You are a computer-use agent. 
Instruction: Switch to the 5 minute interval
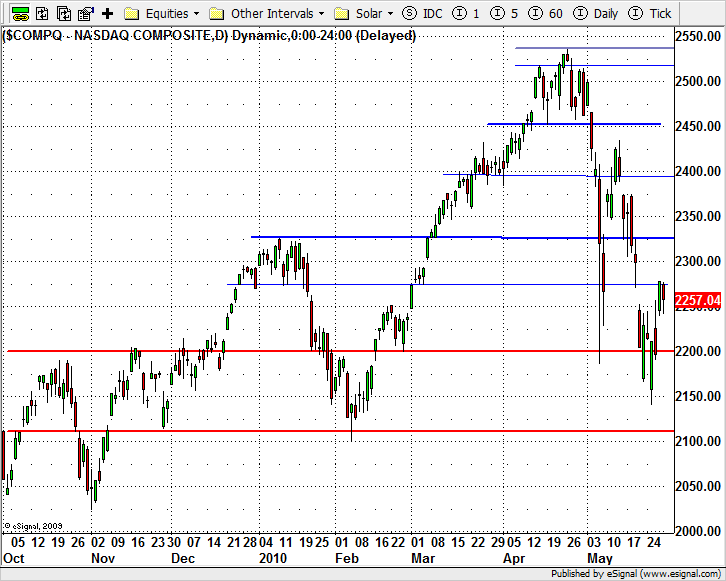point(504,13)
